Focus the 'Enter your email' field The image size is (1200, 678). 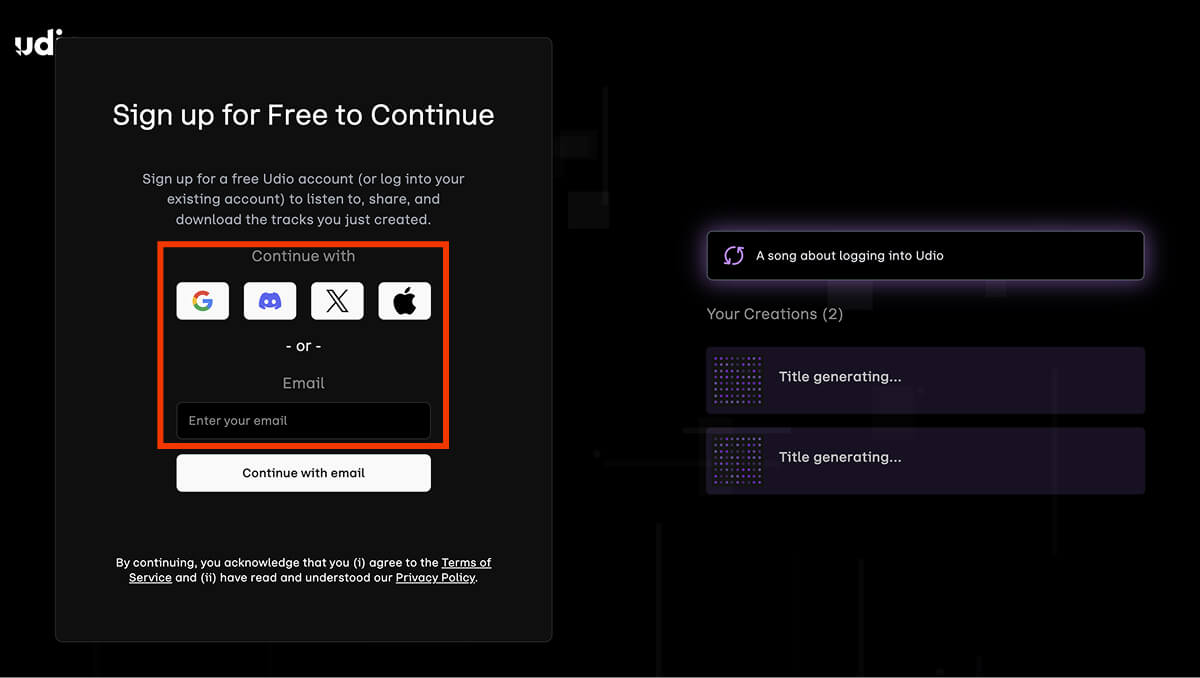(x=303, y=421)
